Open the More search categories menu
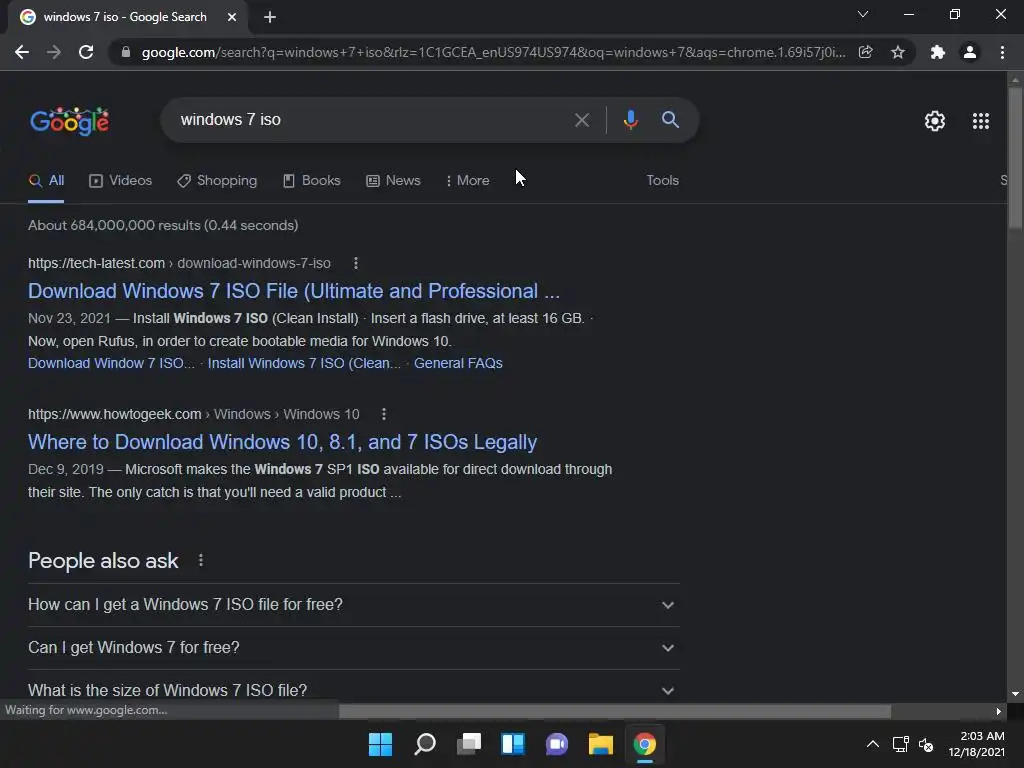Viewport: 1024px width, 768px height. [x=468, y=181]
